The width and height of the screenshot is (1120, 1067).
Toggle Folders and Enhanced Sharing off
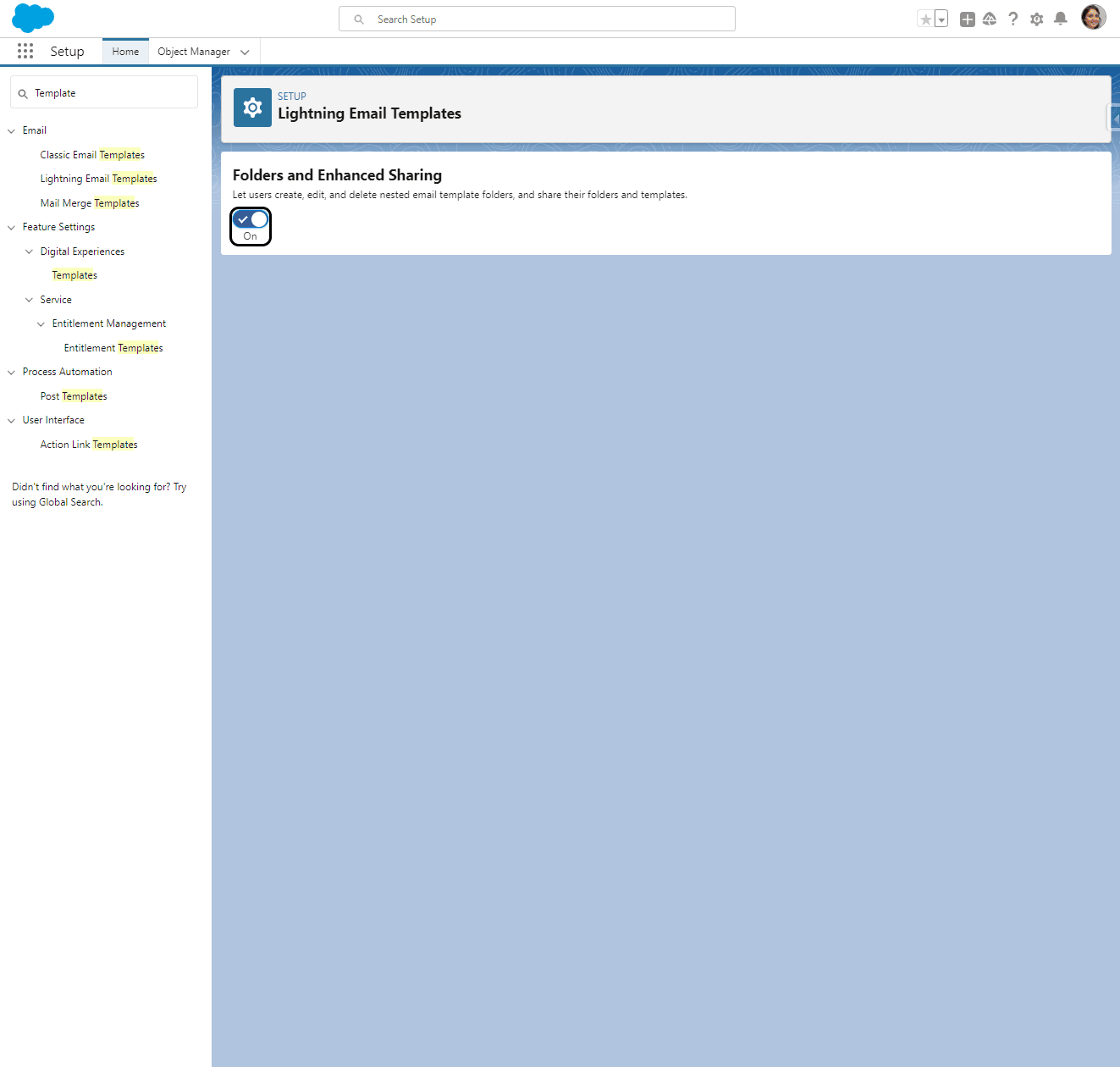[x=251, y=219]
